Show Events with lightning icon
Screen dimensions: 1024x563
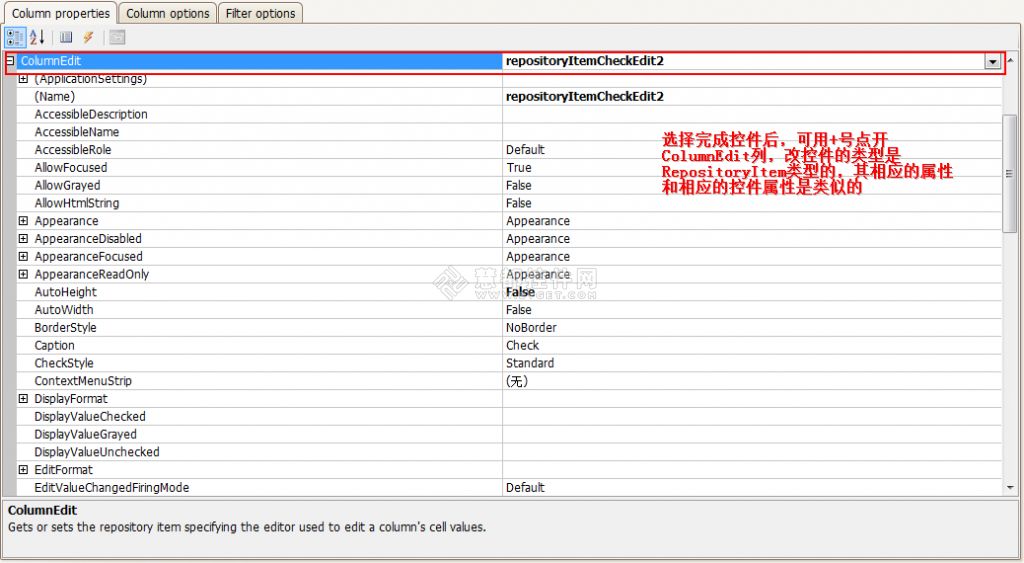click(88, 37)
